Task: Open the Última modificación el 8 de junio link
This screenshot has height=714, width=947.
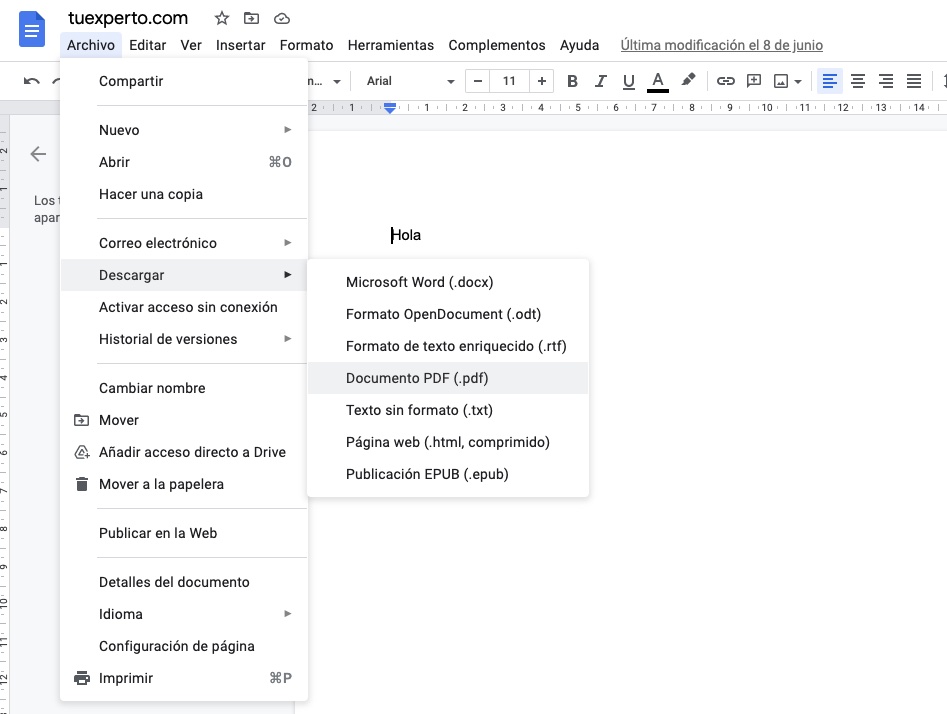Action: click(721, 45)
